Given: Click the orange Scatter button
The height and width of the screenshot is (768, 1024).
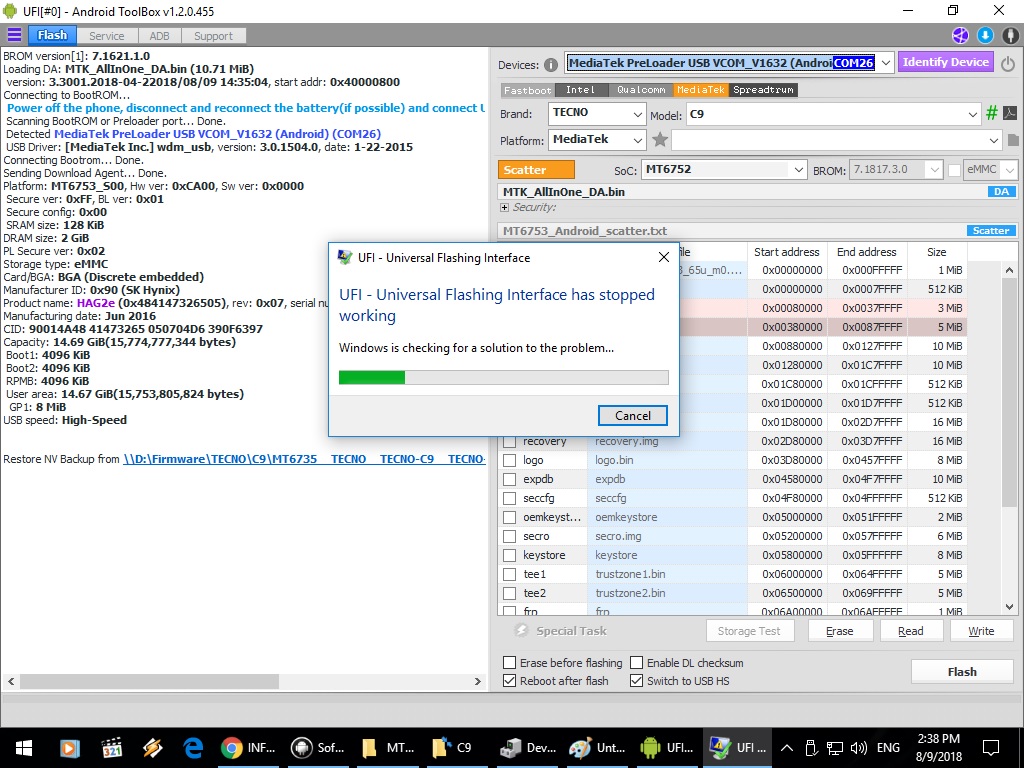Looking at the screenshot, I should (536, 170).
